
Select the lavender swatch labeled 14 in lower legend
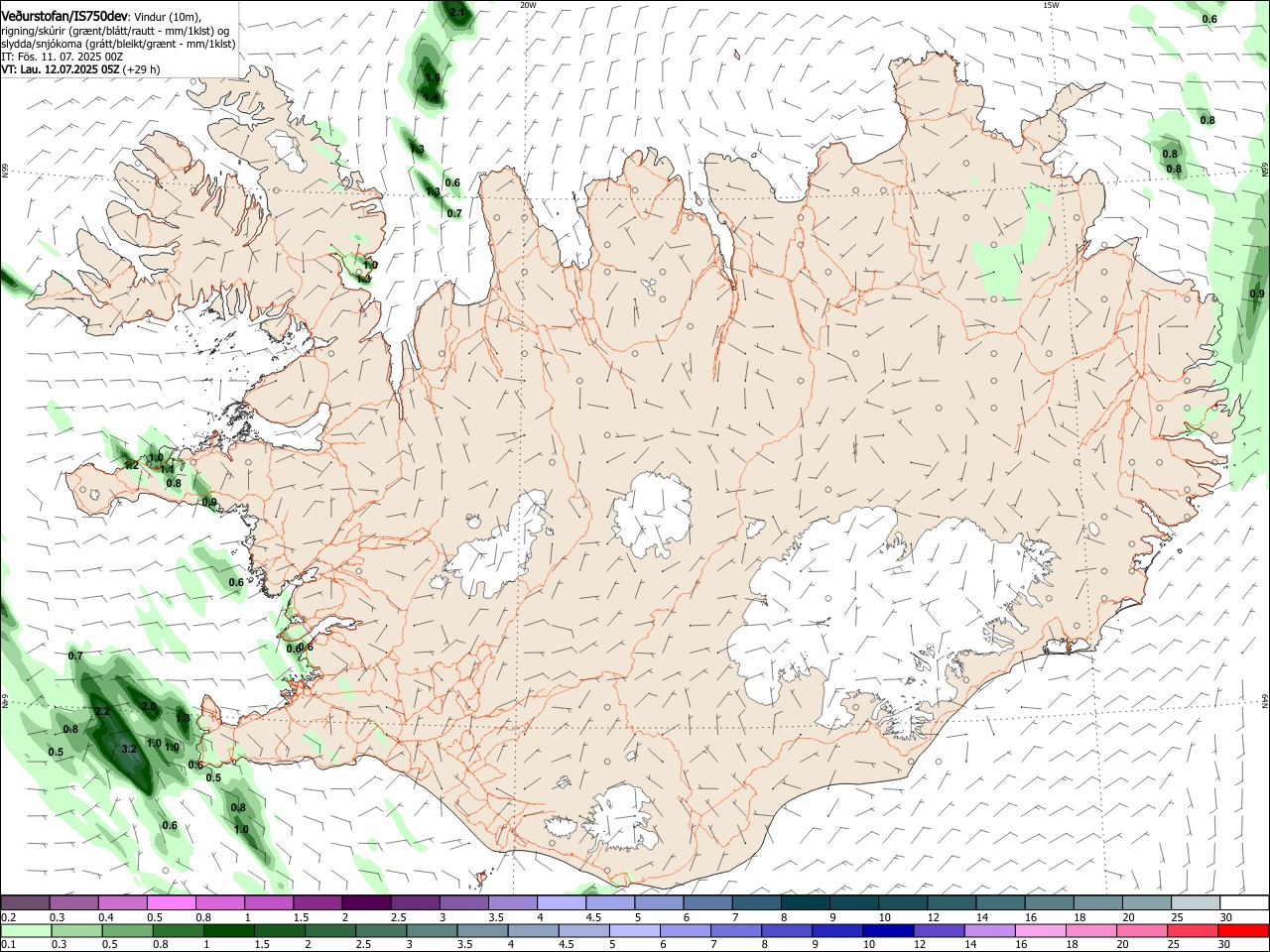990,931
